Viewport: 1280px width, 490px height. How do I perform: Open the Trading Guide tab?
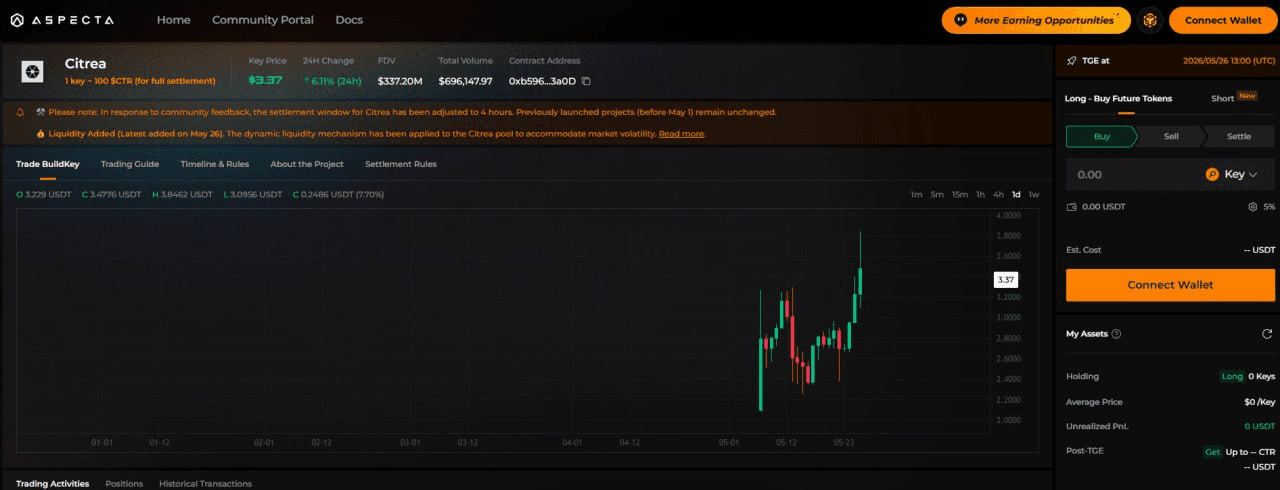[x=130, y=164]
